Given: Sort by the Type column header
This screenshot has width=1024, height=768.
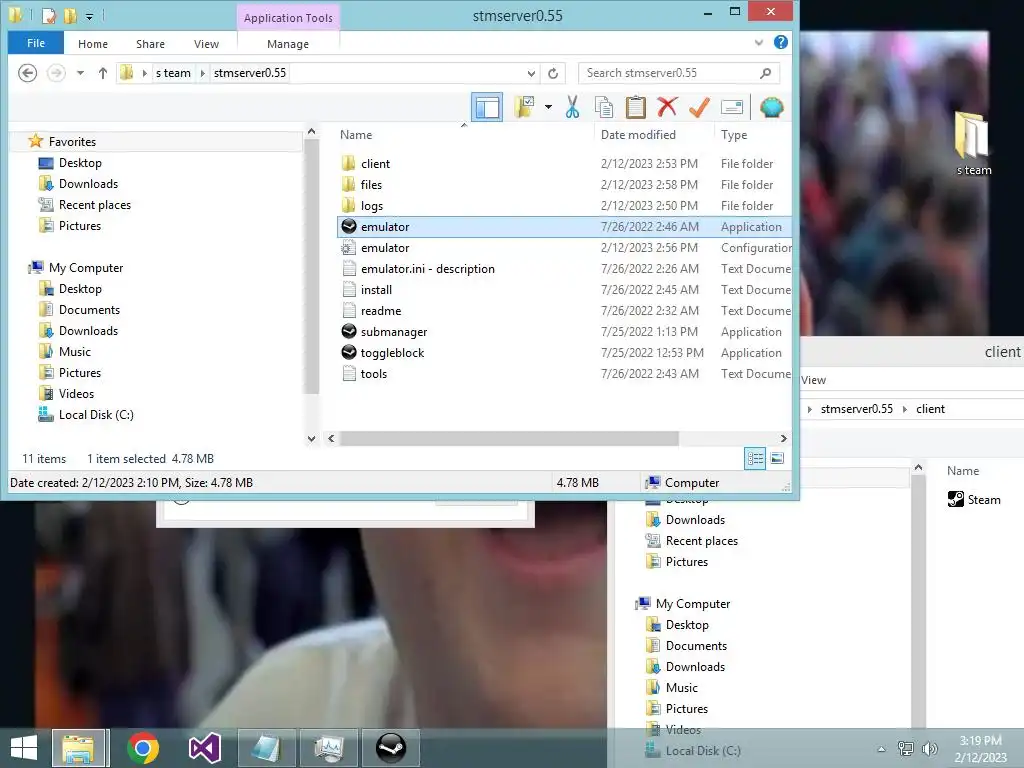Looking at the screenshot, I should [734, 135].
